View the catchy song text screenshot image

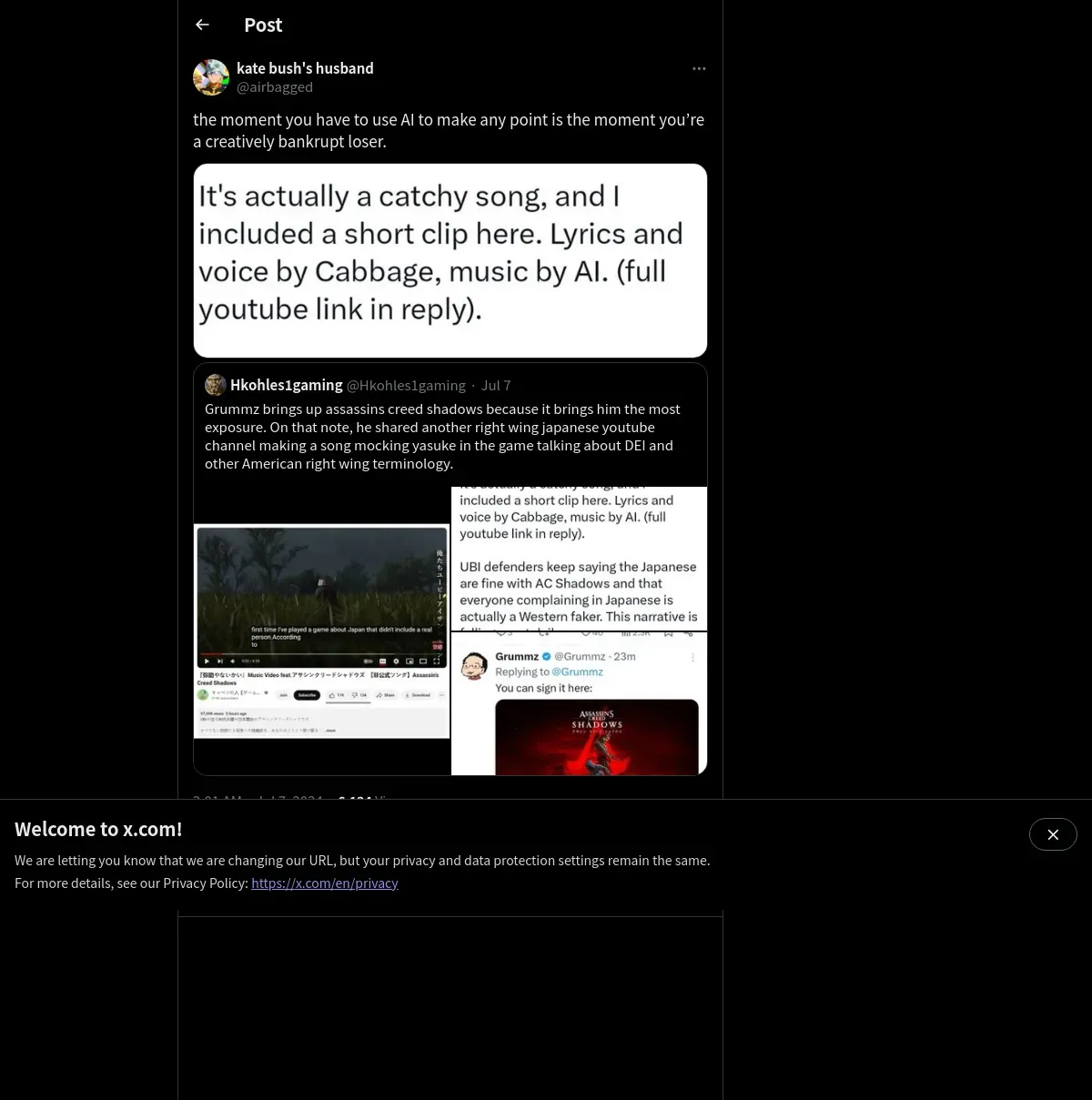pos(450,260)
